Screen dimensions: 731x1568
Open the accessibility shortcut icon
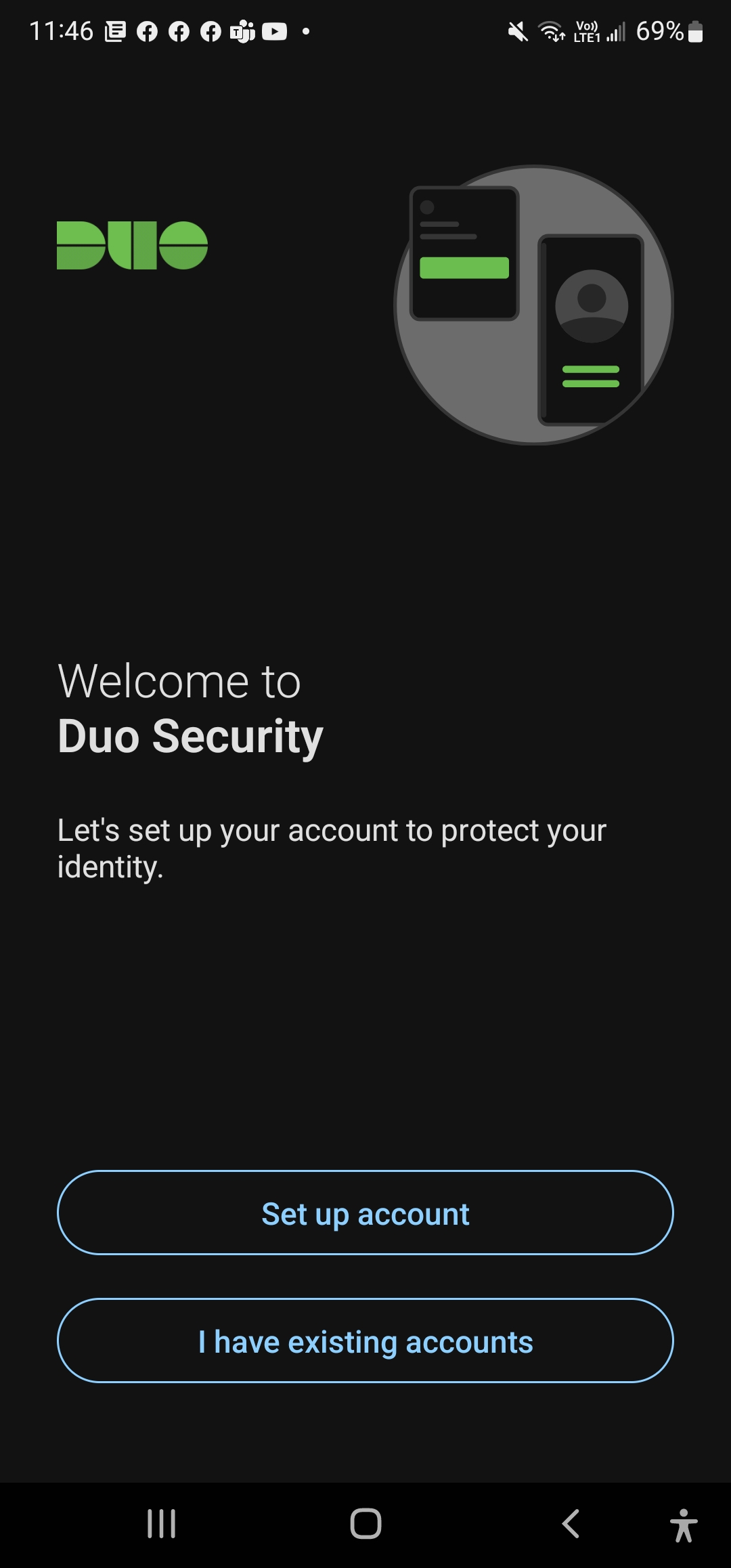pyautogui.click(x=684, y=1525)
